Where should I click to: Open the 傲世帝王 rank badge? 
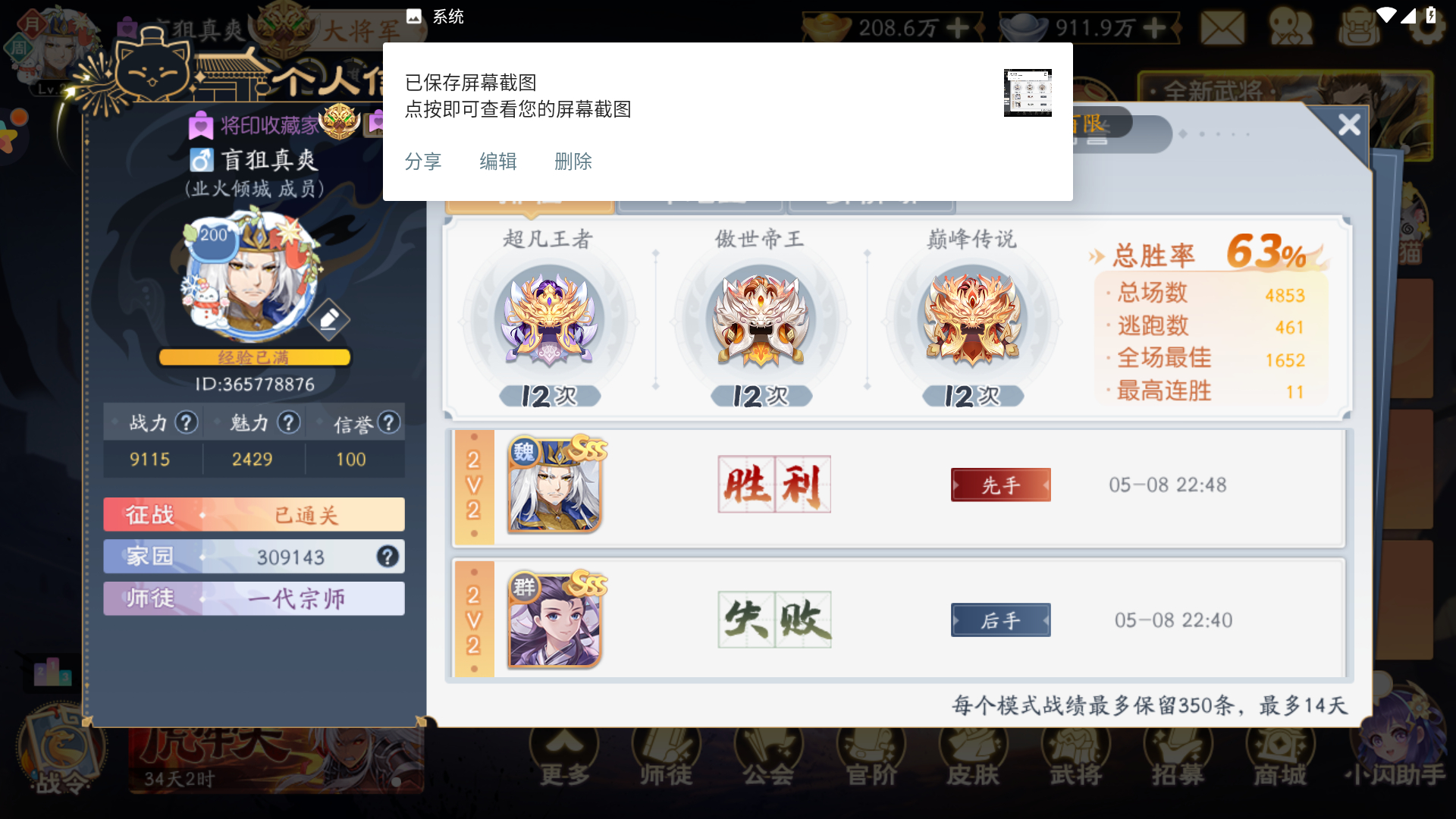761,318
